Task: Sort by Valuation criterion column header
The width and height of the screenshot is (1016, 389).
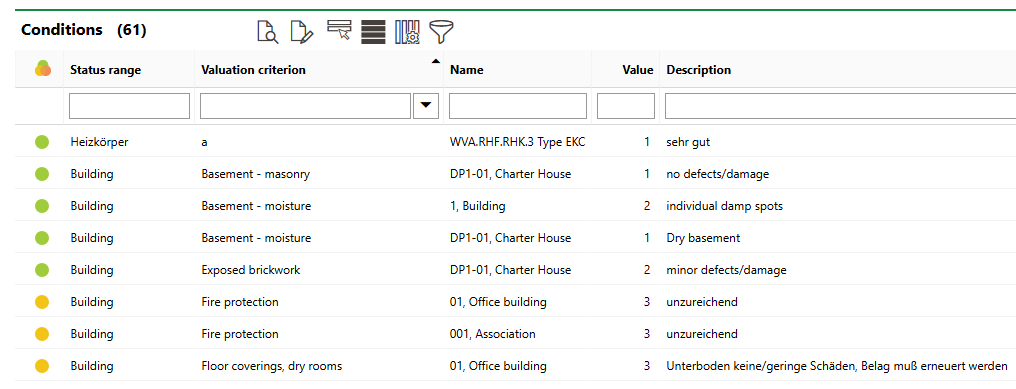Action: [253, 70]
